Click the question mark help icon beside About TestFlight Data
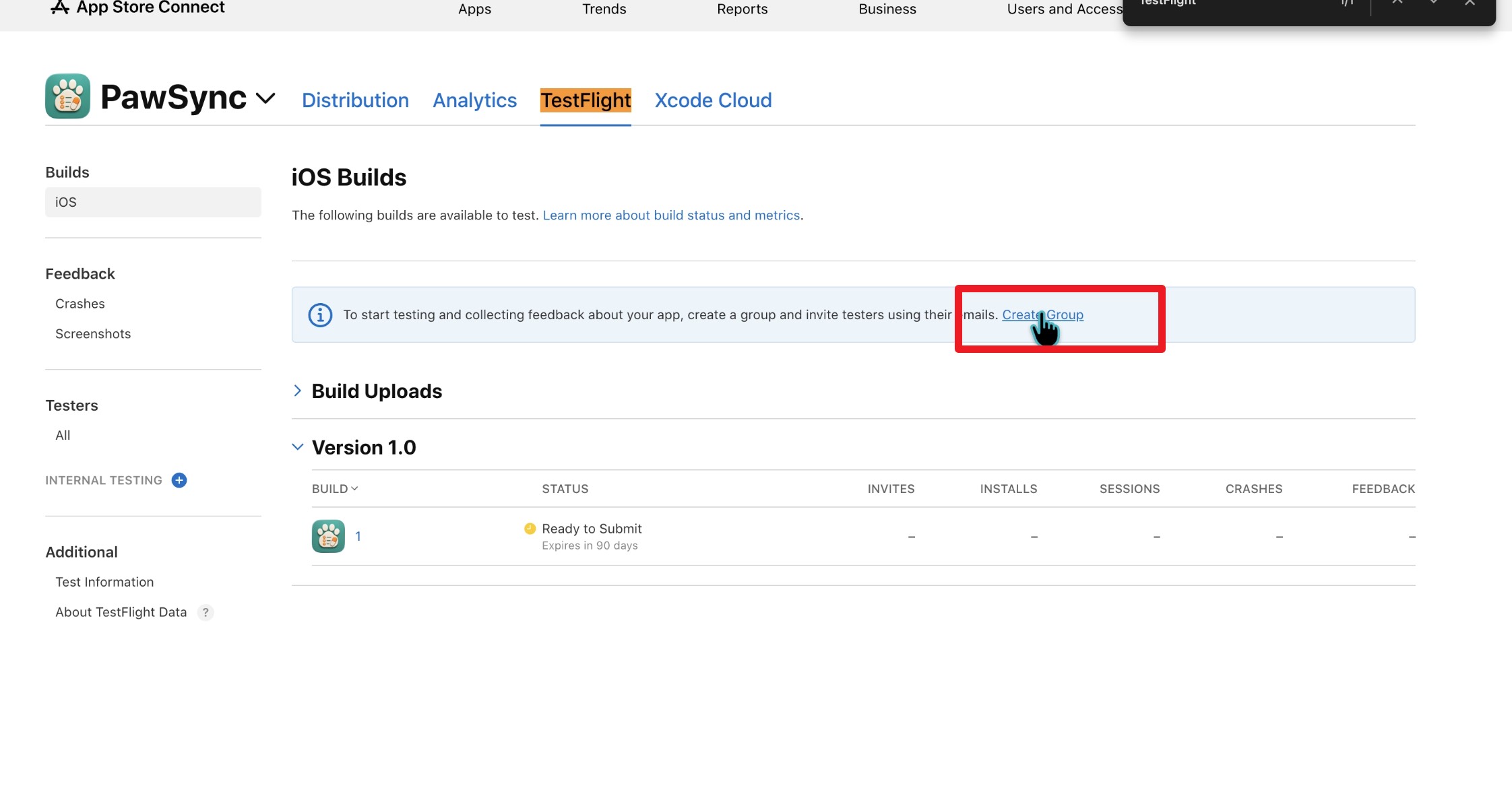 (x=206, y=612)
